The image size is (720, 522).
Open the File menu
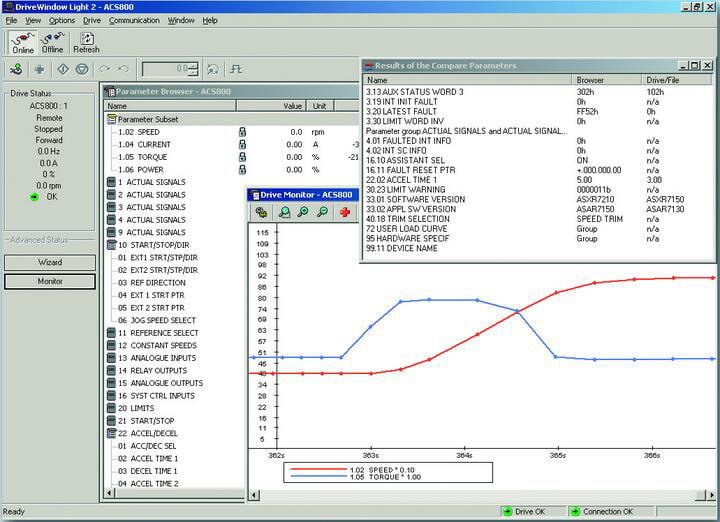tap(11, 21)
